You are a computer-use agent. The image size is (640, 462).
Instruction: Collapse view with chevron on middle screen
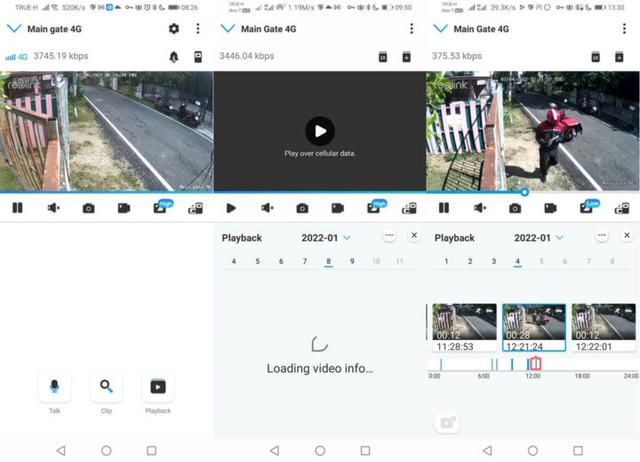coord(227,29)
